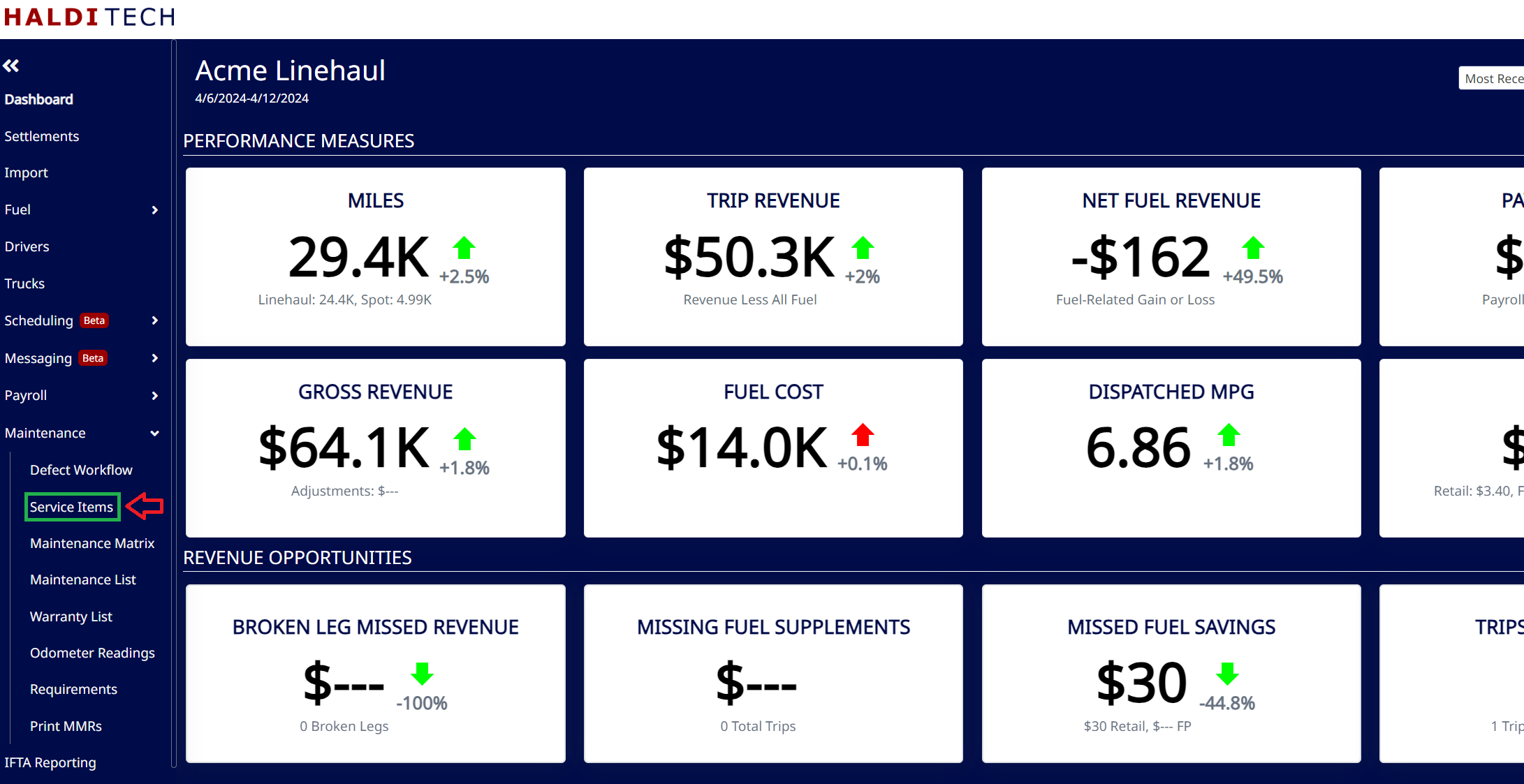Select MISSED FUEL SAVINGS title
This screenshot has height=784, width=1524.
click(x=1171, y=627)
